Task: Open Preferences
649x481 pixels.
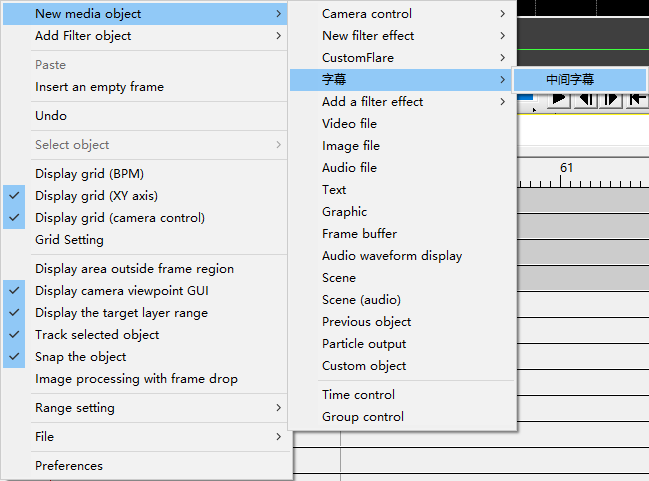Action: (69, 466)
